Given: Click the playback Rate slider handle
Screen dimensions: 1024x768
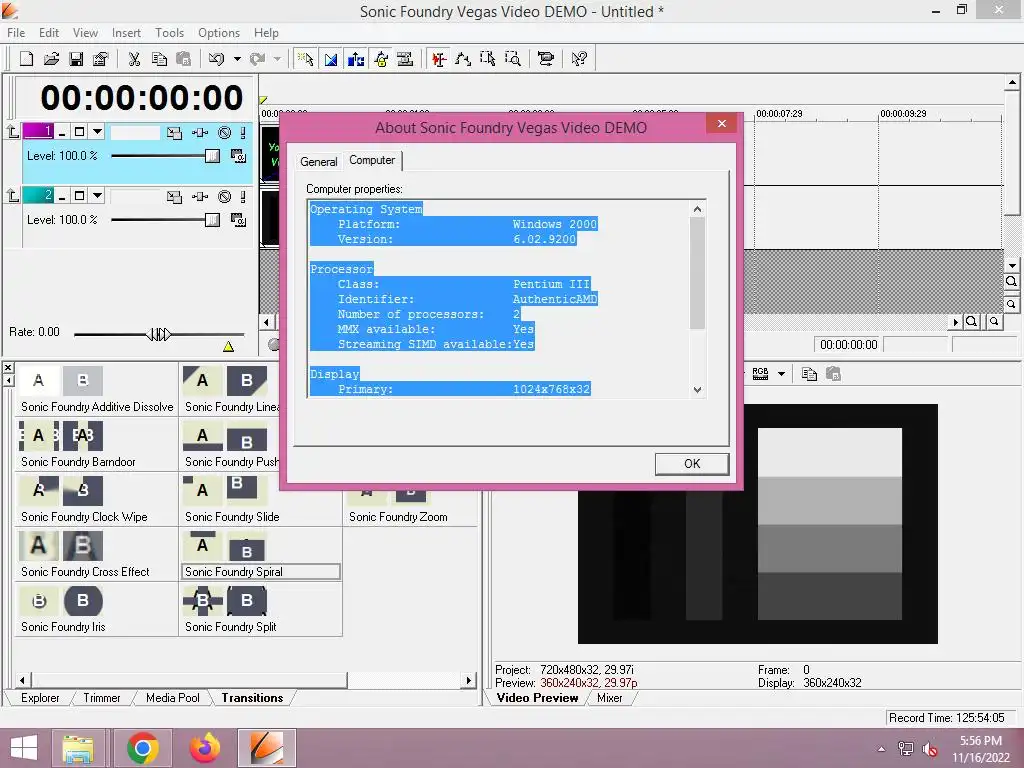Looking at the screenshot, I should [159, 335].
